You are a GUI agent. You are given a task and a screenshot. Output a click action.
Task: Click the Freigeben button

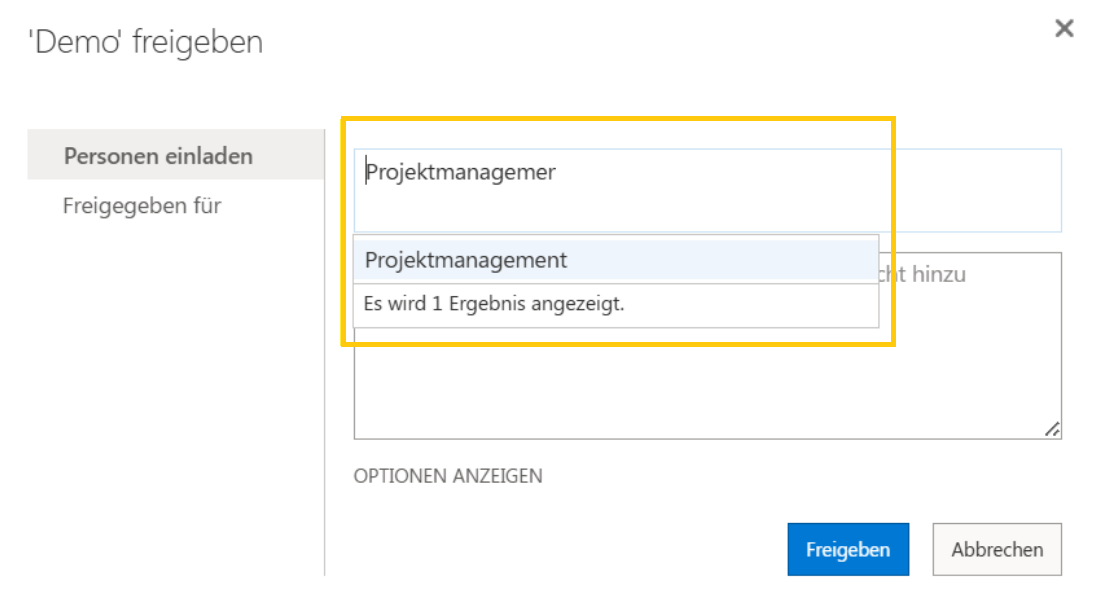[847, 550]
